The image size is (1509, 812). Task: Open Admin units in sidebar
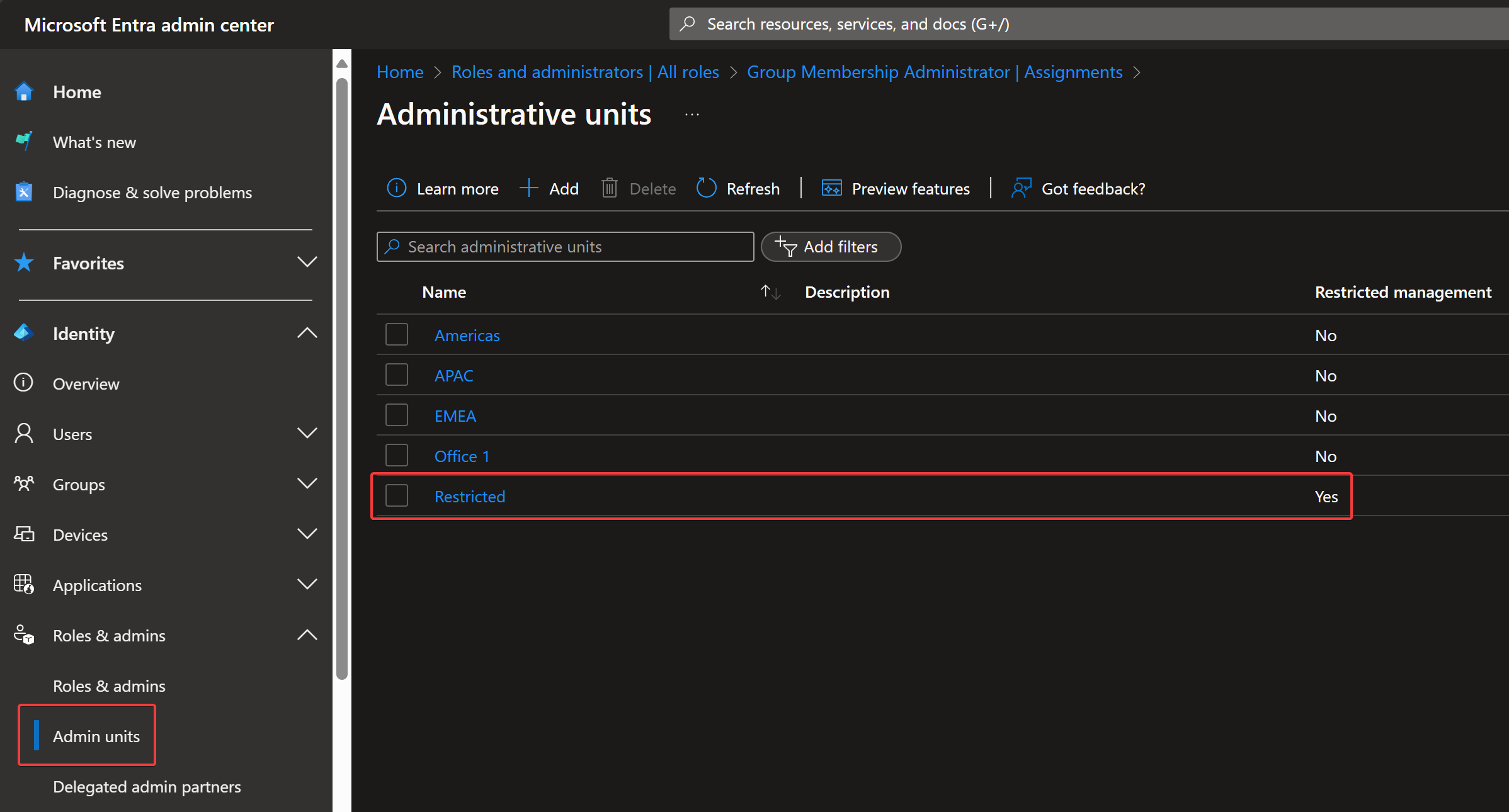click(x=96, y=736)
